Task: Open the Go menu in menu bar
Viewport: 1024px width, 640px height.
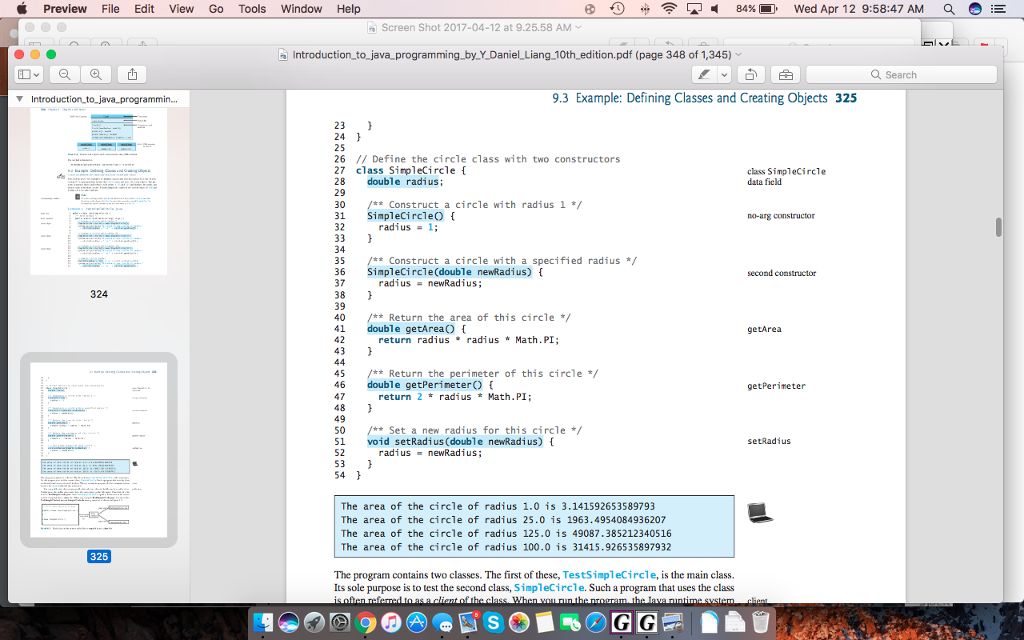Action: tap(216, 8)
